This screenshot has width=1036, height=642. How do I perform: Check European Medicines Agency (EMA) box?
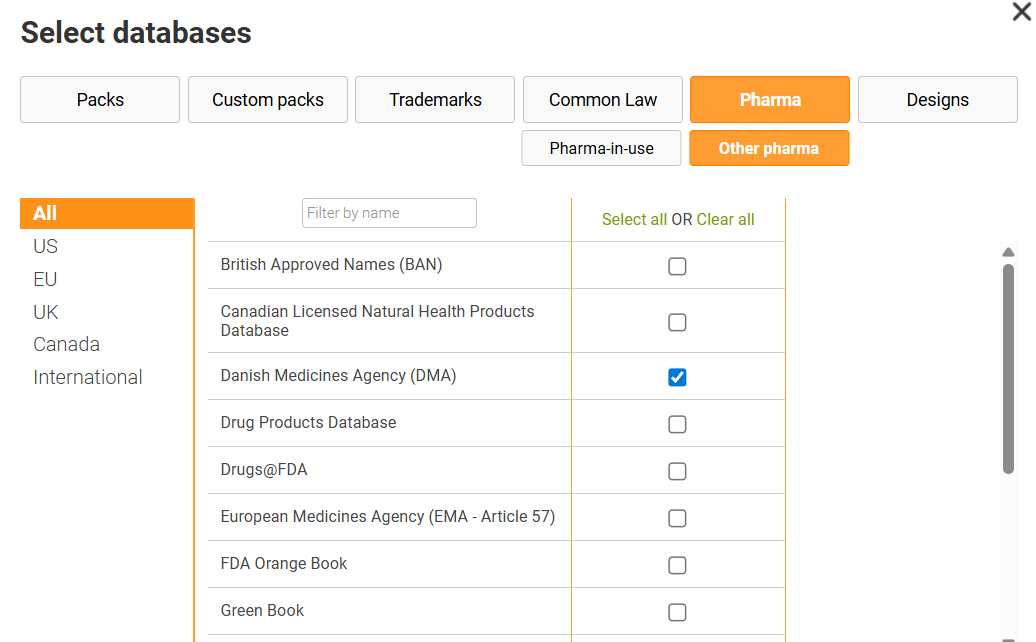677,518
